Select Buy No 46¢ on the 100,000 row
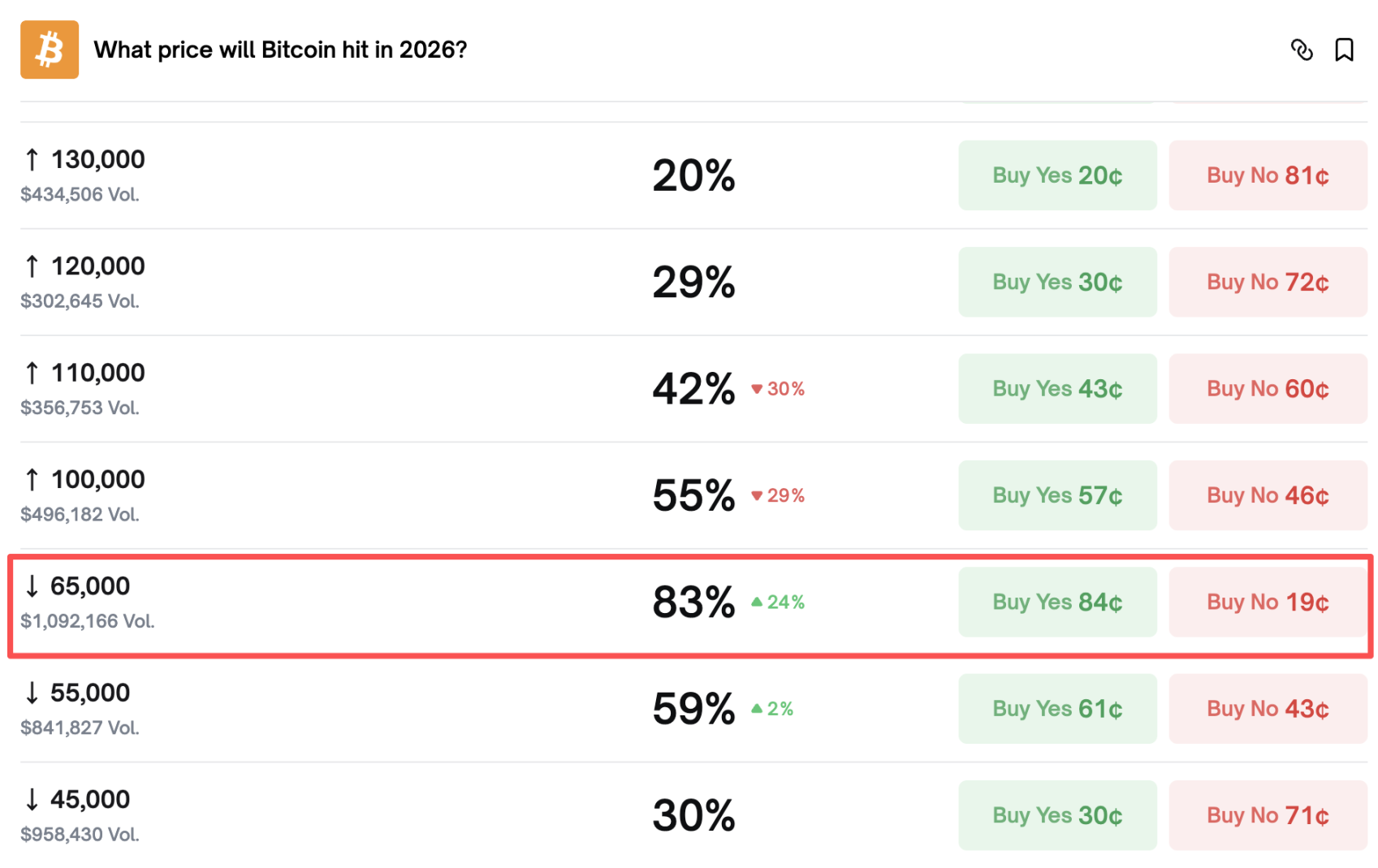This screenshot has width=1378, height=868. point(1267,495)
